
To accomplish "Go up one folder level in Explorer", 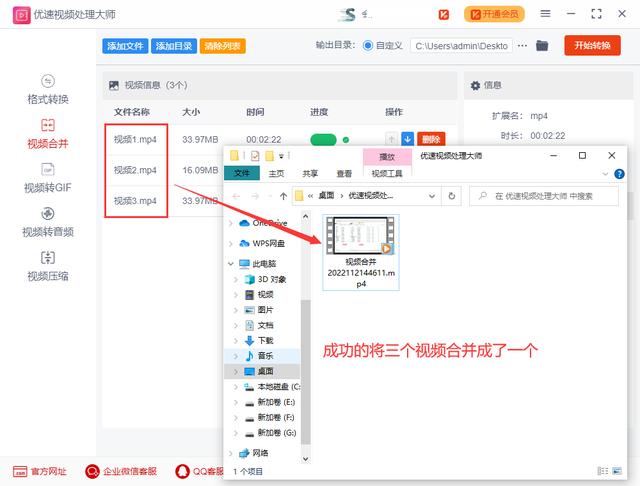I will (283, 196).
